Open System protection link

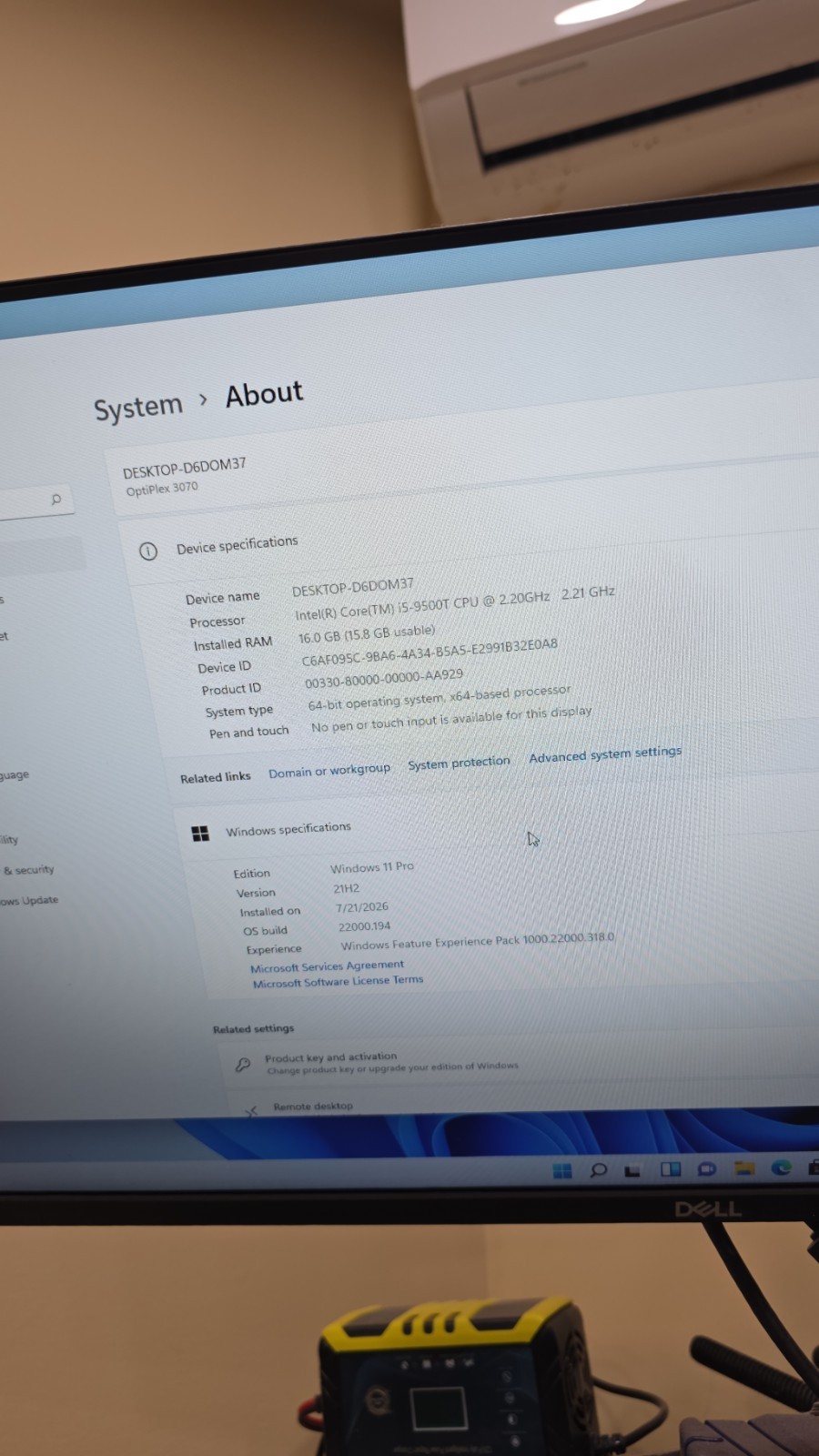[459, 763]
